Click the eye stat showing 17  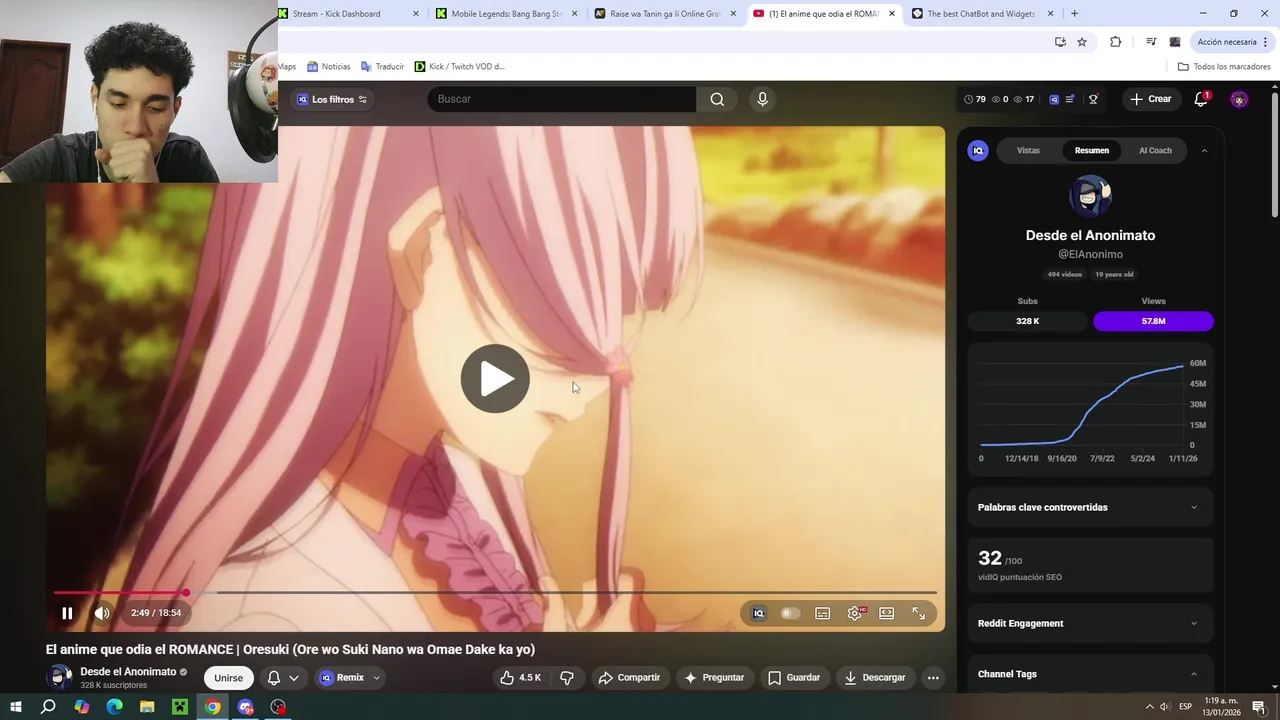[1024, 99]
